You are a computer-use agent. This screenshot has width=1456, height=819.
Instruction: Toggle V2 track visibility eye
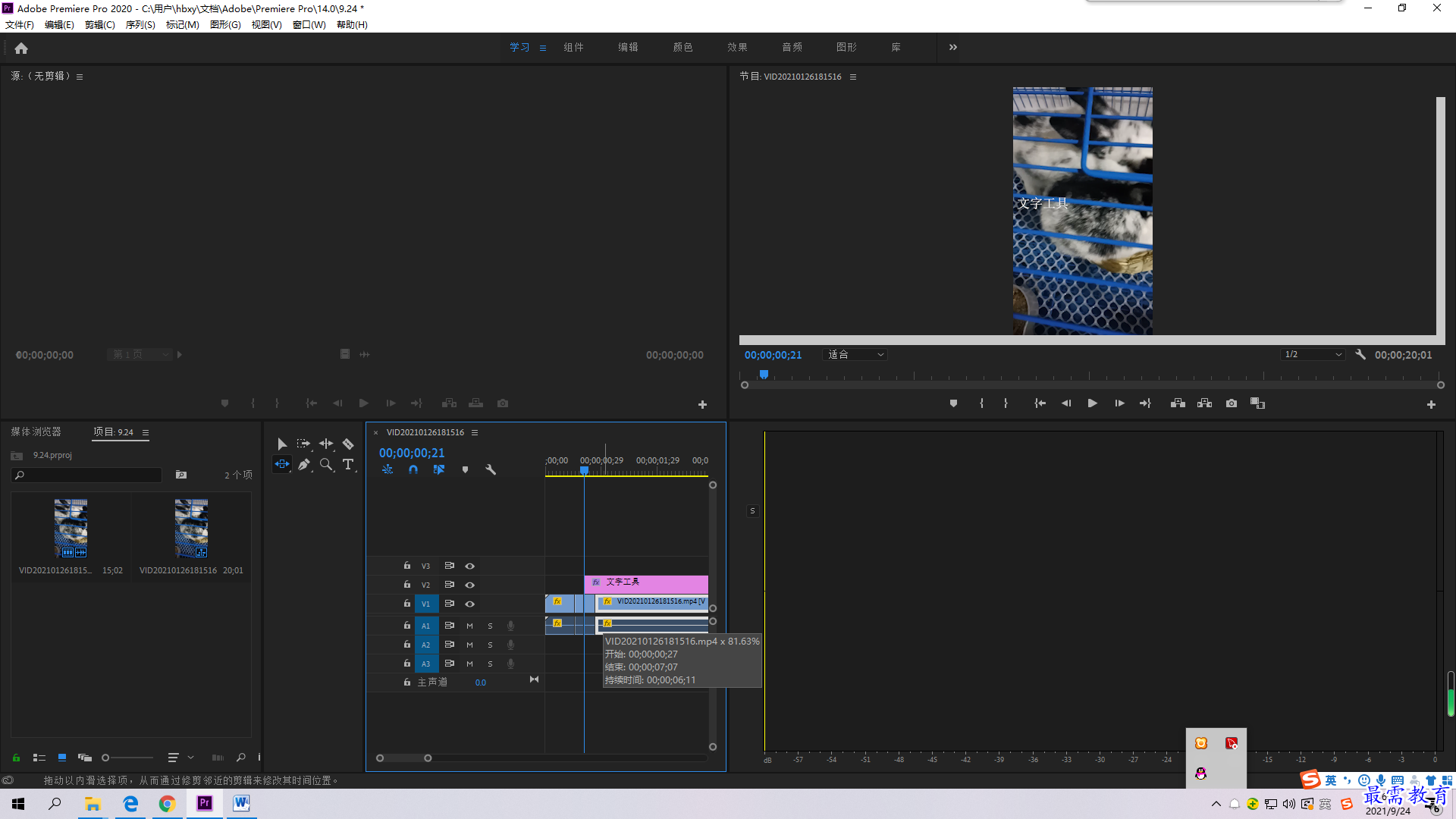(x=470, y=585)
